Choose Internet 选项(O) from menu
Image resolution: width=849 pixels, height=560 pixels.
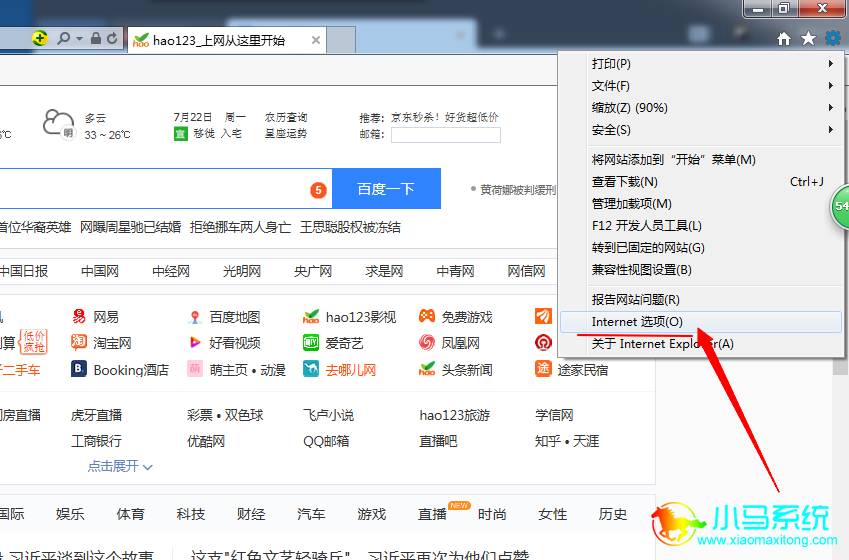point(701,322)
